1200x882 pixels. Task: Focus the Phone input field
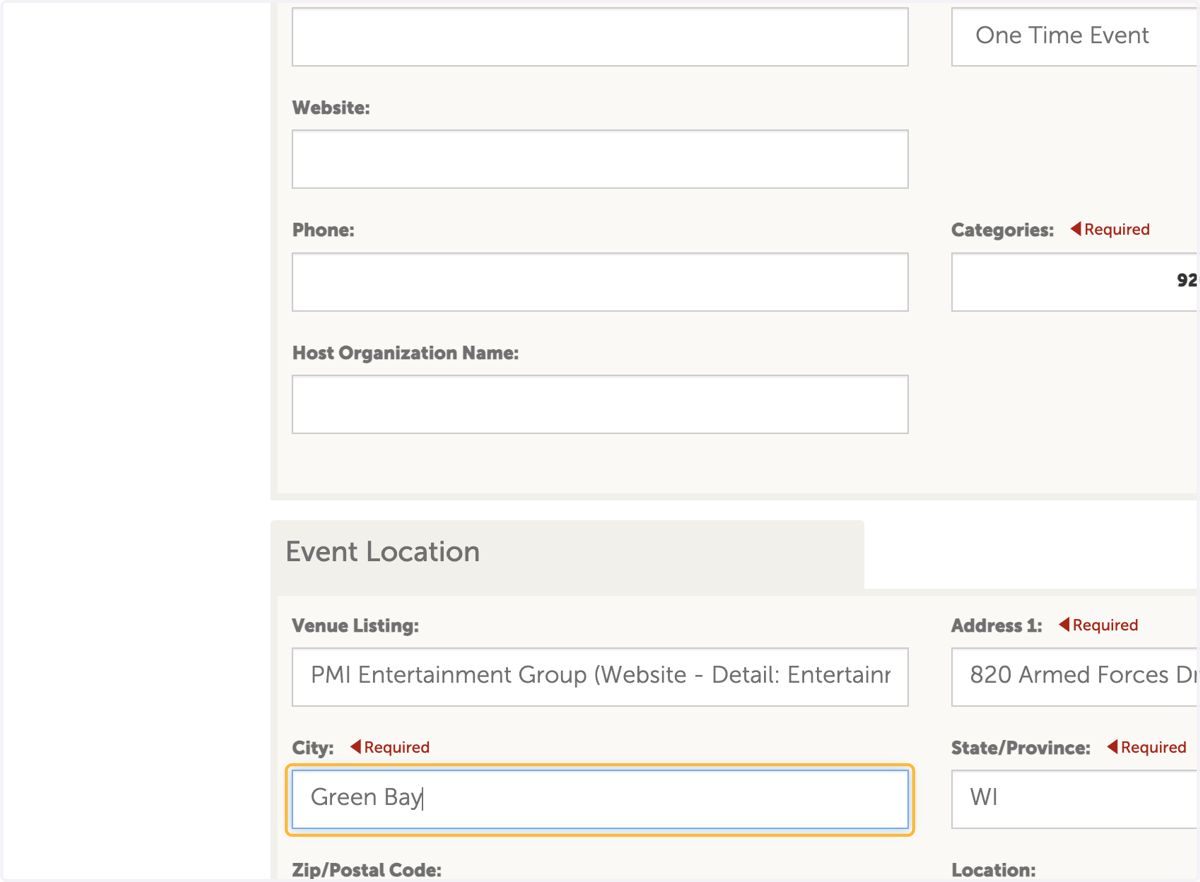click(x=600, y=282)
